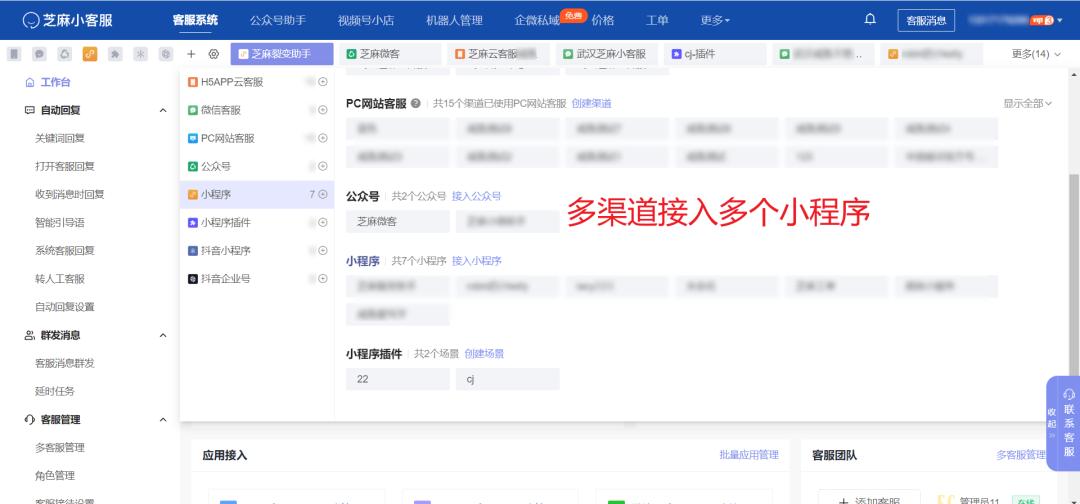
Task: Select the gray H5APP channel filter icon
Action: click(x=14, y=54)
